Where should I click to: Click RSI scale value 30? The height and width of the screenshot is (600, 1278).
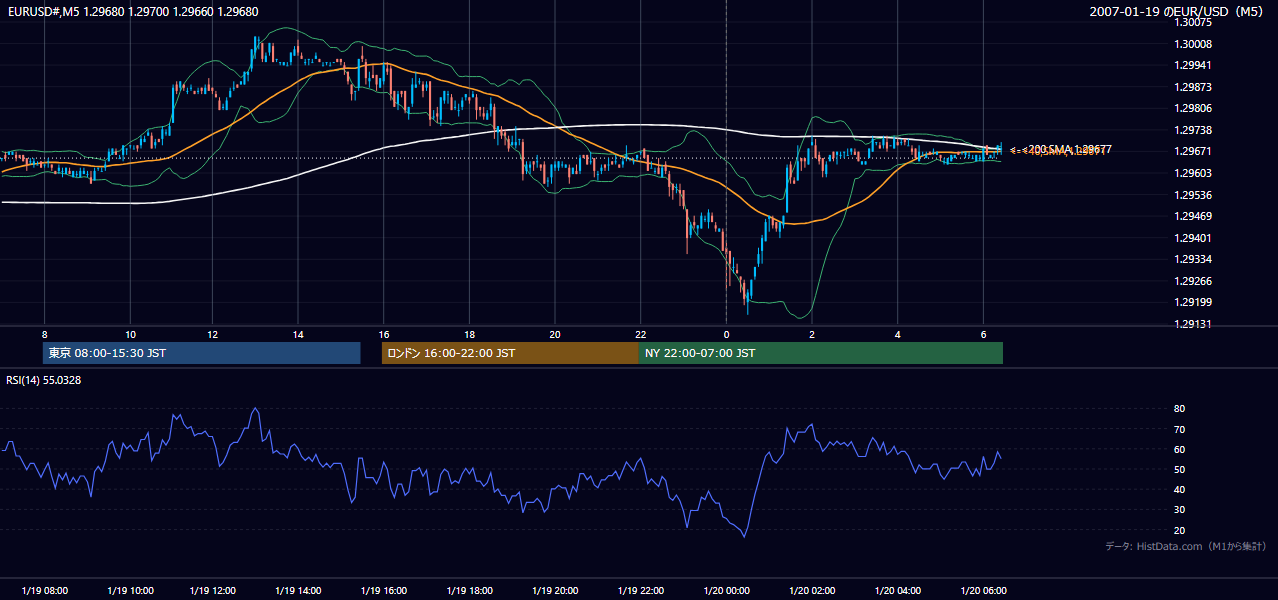(1179, 510)
